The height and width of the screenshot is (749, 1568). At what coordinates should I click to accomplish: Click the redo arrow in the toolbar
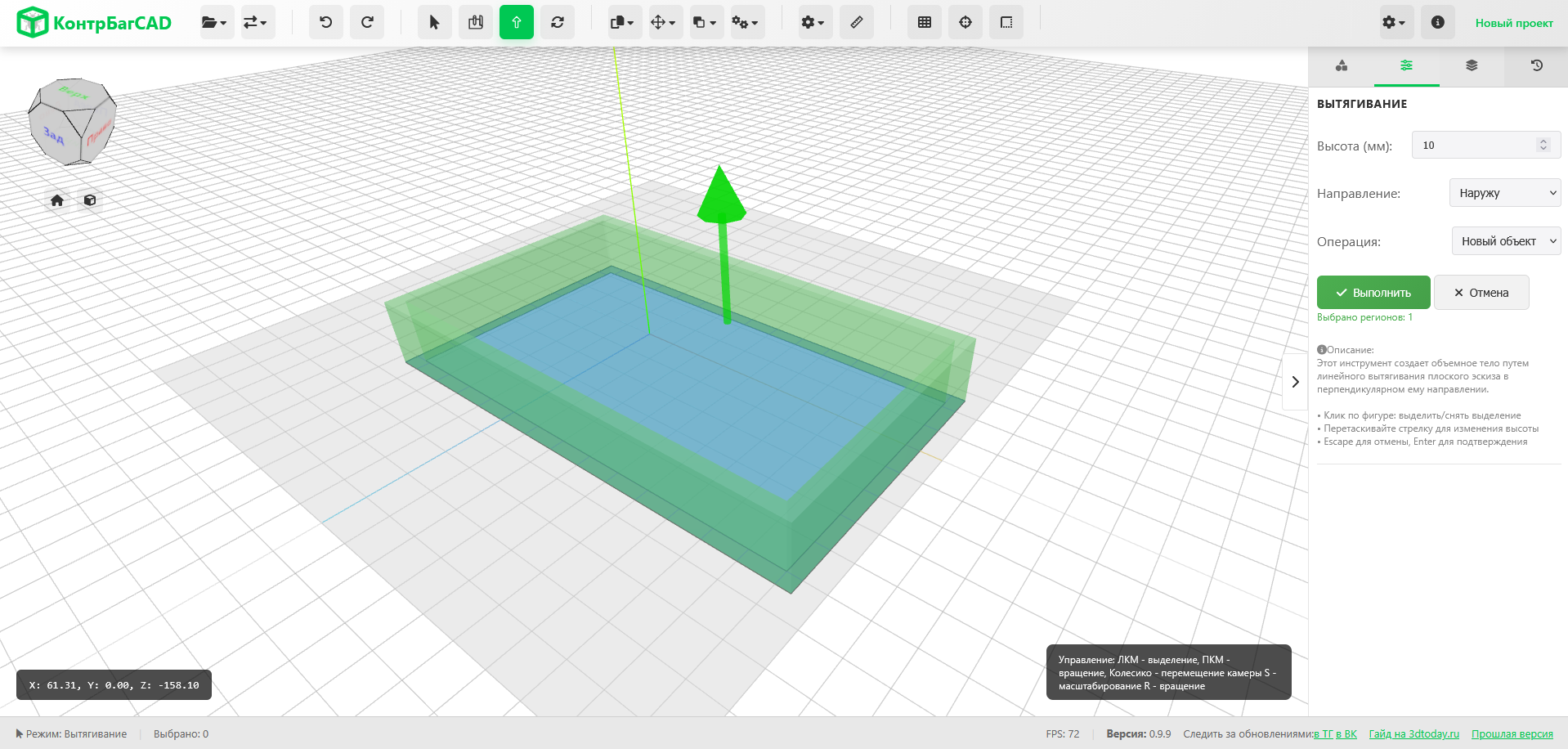(367, 22)
